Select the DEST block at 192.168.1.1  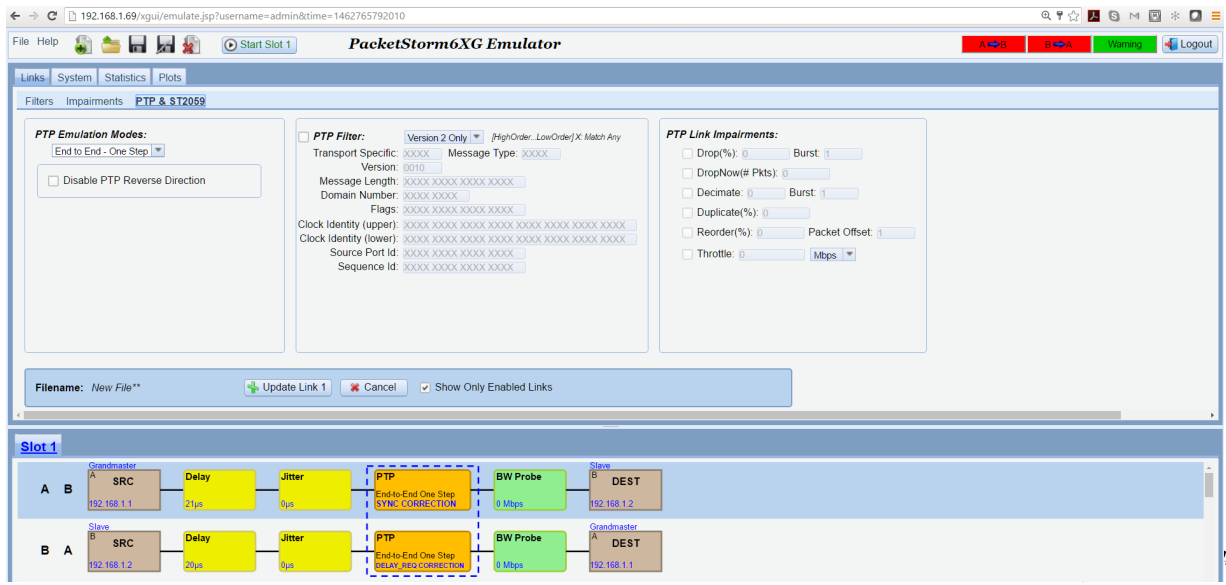click(626, 551)
